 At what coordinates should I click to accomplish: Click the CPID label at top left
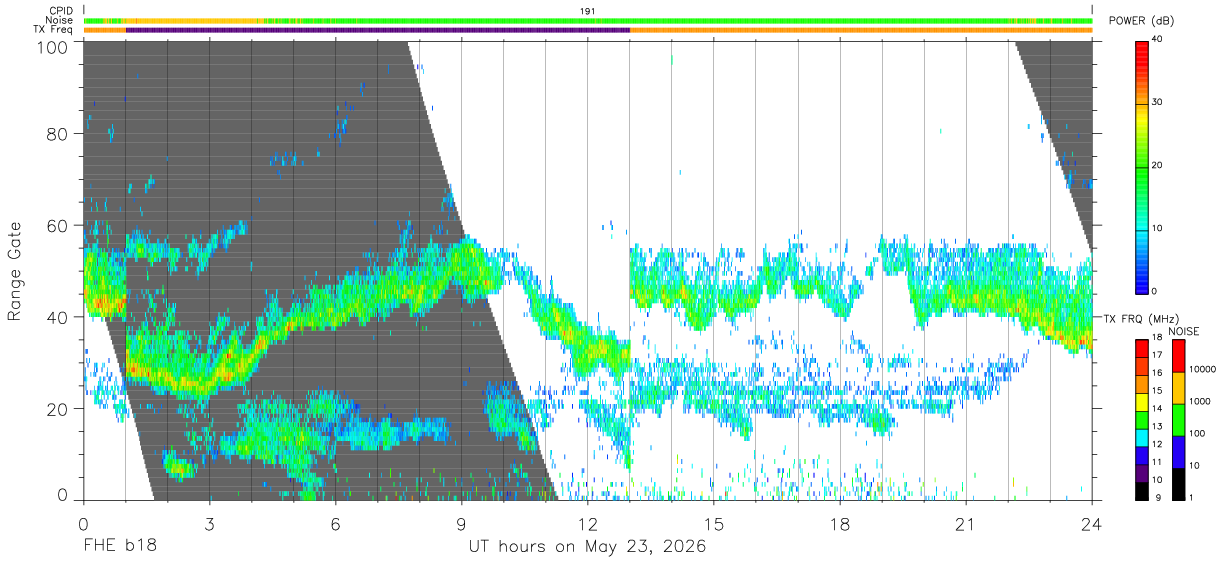(x=60, y=11)
